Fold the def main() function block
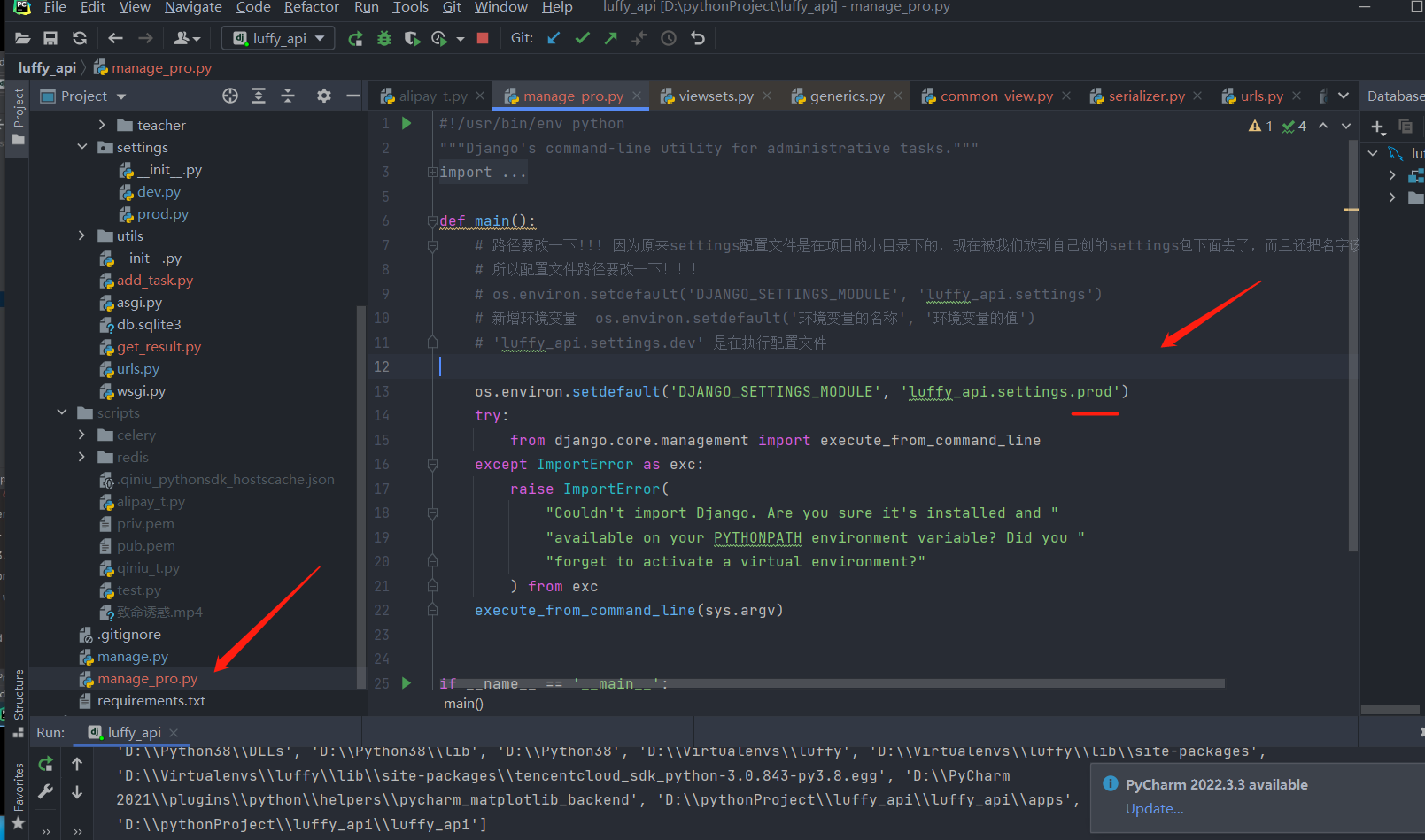The width and height of the screenshot is (1425, 840). (432, 220)
